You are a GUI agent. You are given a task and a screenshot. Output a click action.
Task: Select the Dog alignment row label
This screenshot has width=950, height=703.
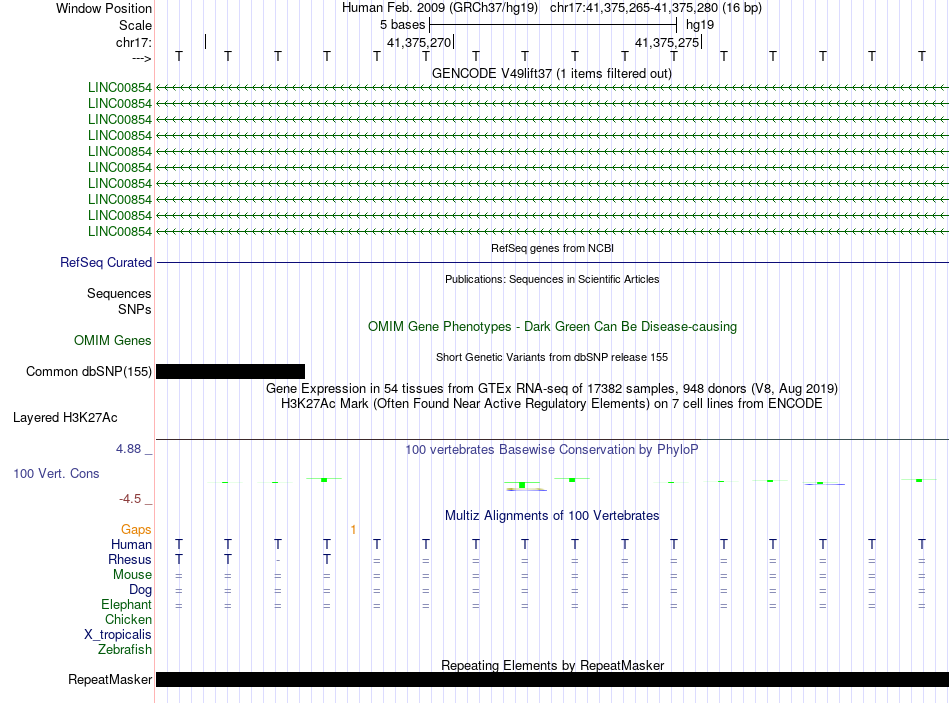[x=140, y=590]
